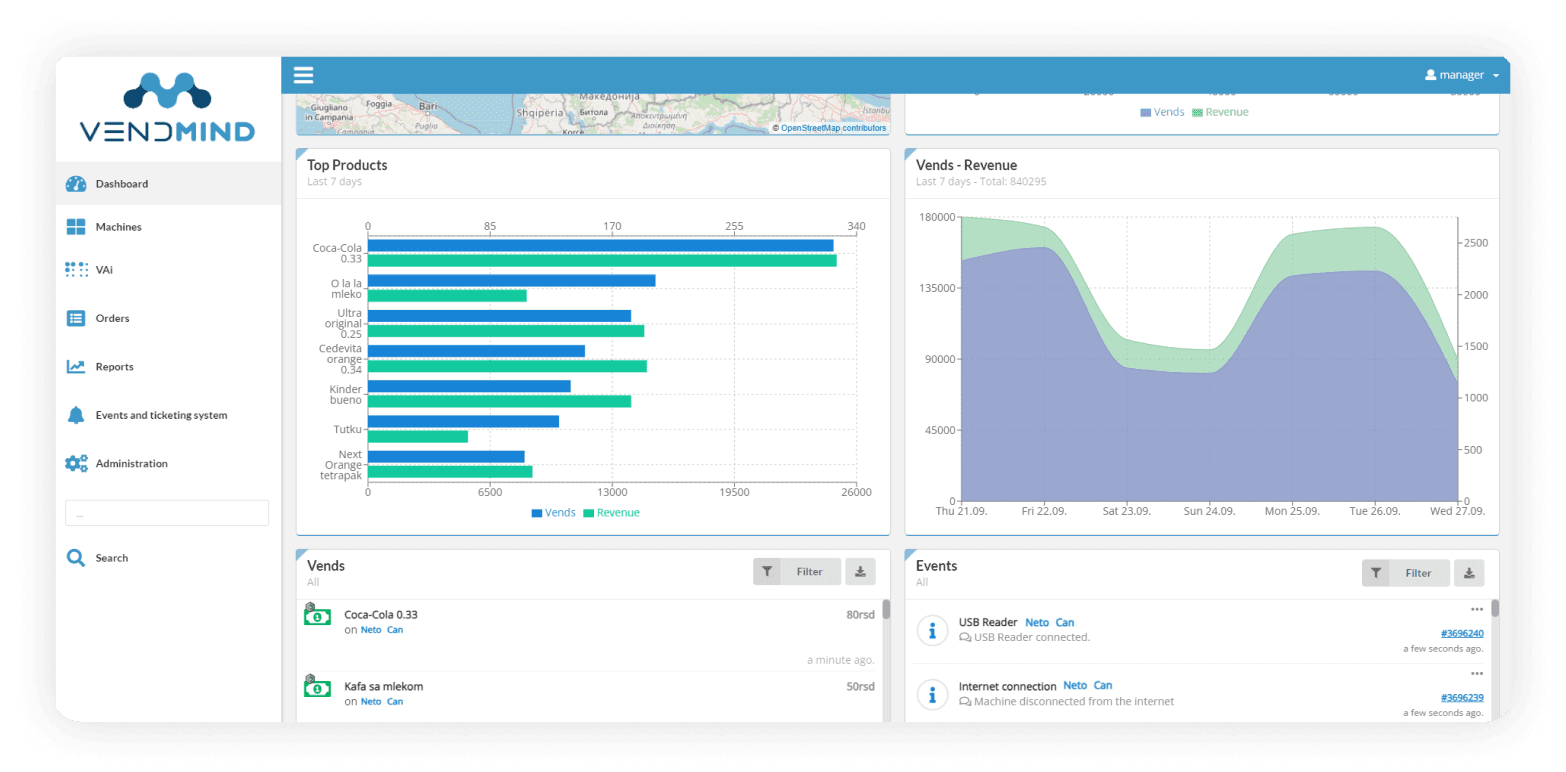Open the options dots for USB Reader event
Image resolution: width=1566 pixels, height=772 pixels.
pyautogui.click(x=1477, y=609)
